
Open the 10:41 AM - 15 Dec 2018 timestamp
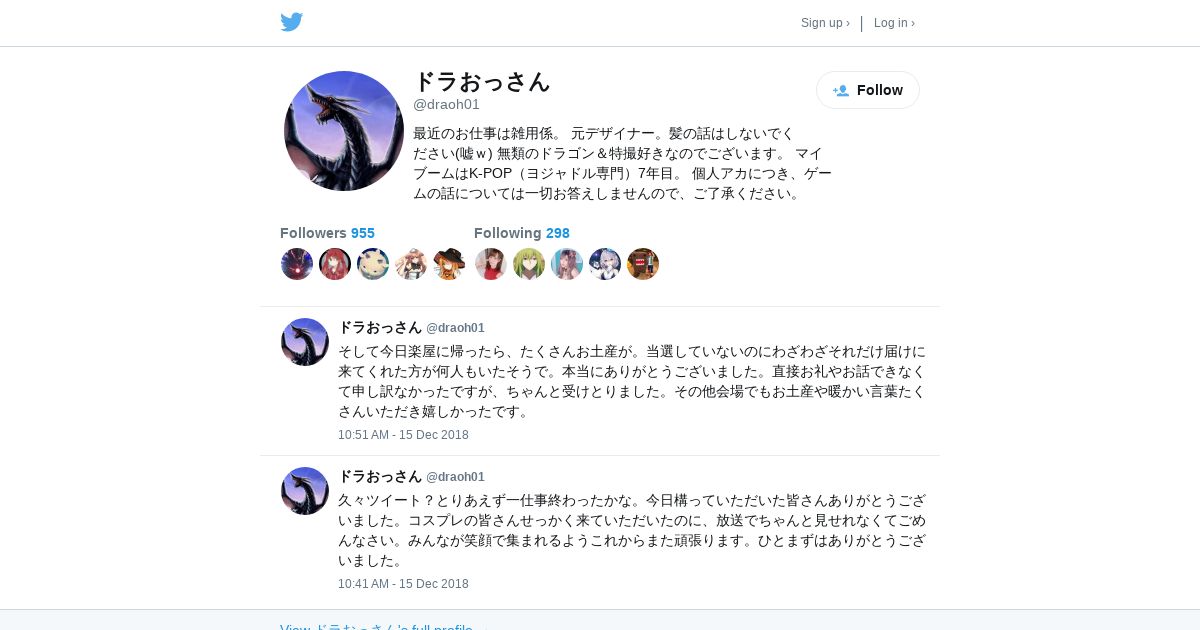[x=403, y=584]
